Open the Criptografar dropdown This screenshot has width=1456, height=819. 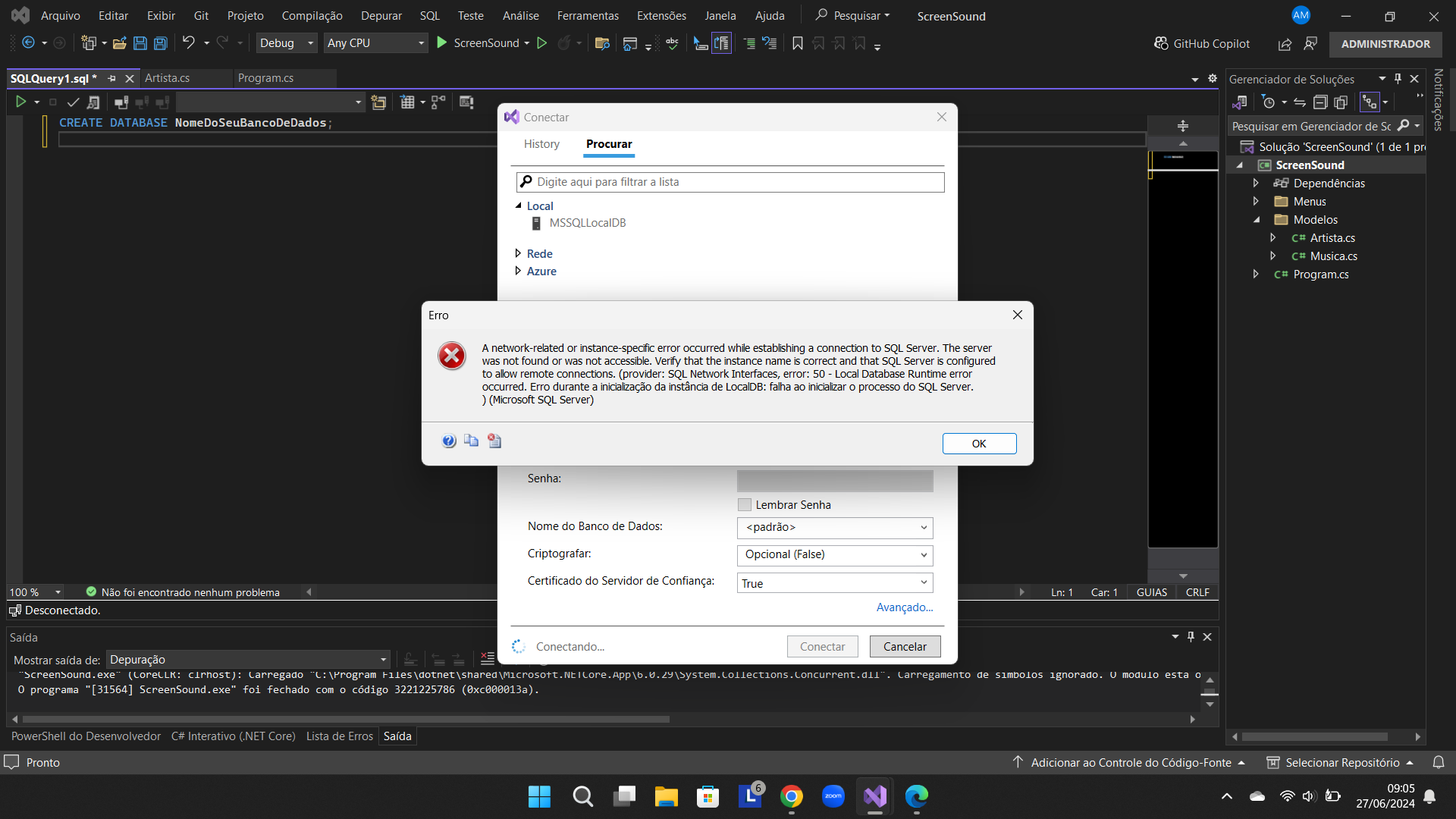point(834,554)
